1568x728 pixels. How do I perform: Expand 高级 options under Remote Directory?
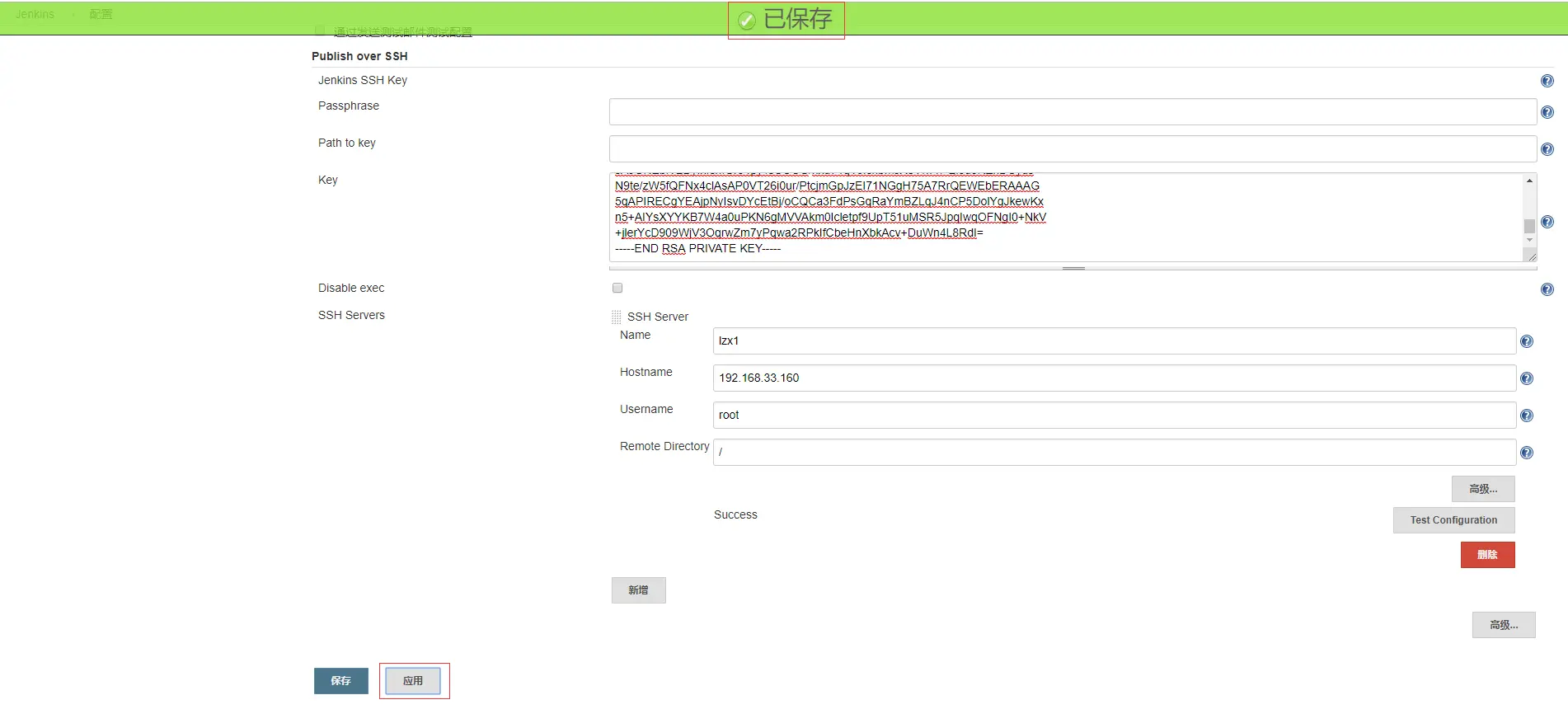point(1483,489)
